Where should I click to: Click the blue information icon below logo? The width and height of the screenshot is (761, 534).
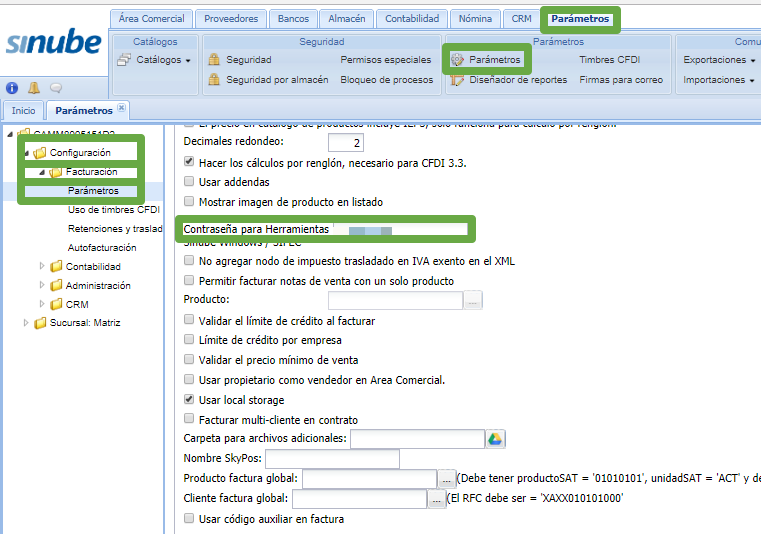(12, 88)
